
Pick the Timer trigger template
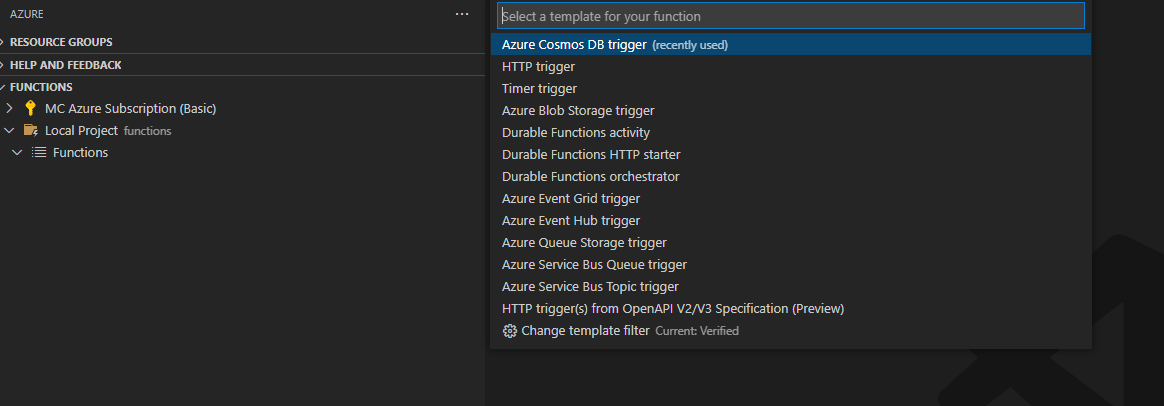539,89
